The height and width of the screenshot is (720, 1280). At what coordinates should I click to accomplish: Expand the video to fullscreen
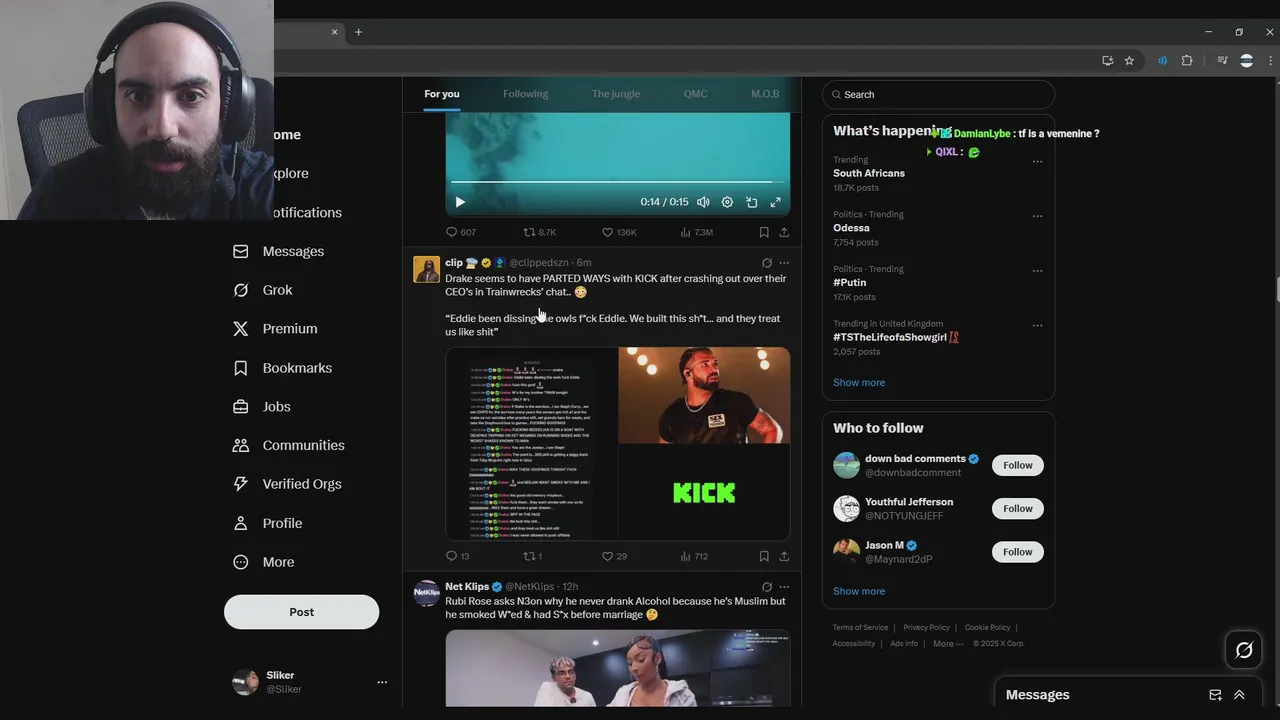[x=775, y=202]
